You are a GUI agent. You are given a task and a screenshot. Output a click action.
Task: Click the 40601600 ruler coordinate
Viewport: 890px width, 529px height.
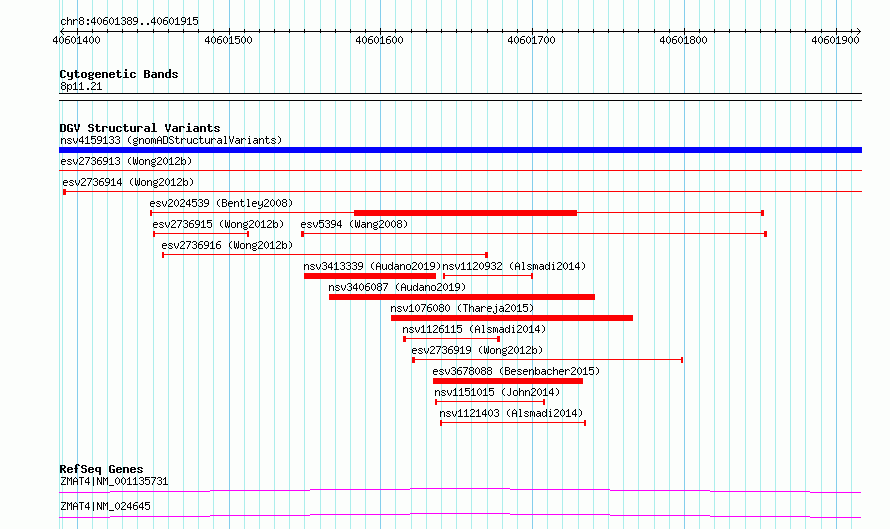[x=379, y=40]
